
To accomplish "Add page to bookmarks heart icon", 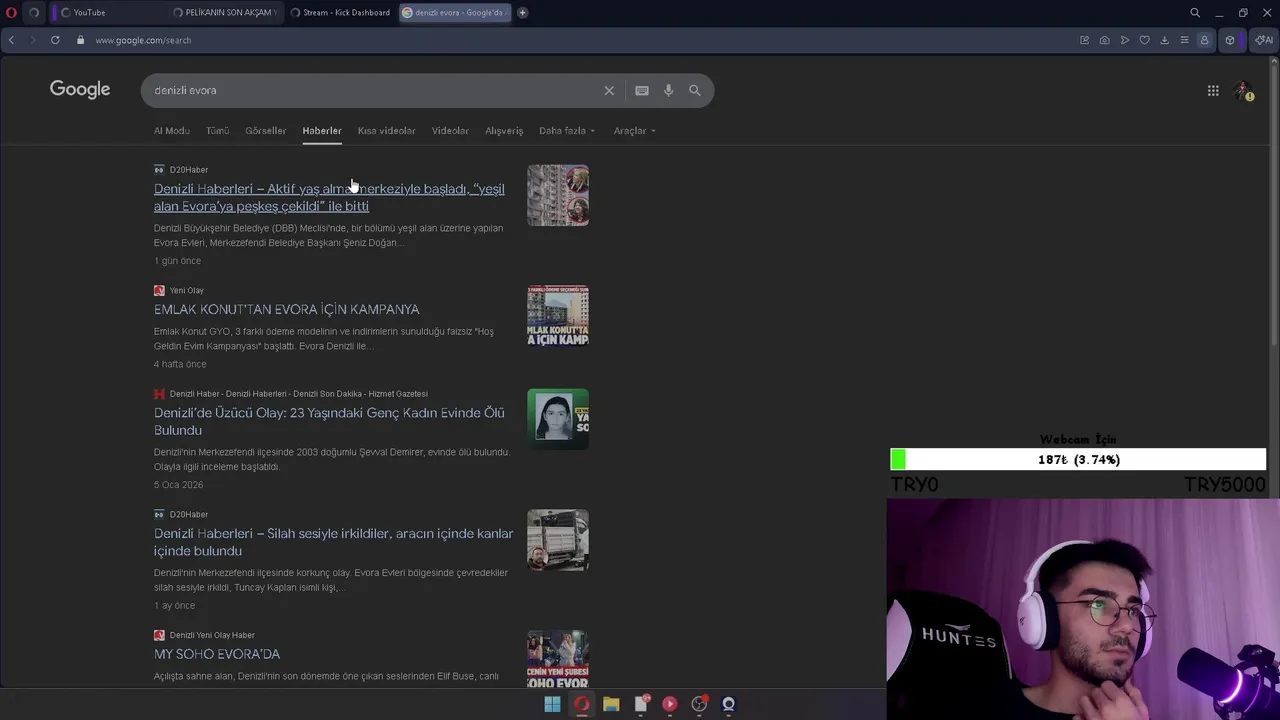I will (1144, 40).
